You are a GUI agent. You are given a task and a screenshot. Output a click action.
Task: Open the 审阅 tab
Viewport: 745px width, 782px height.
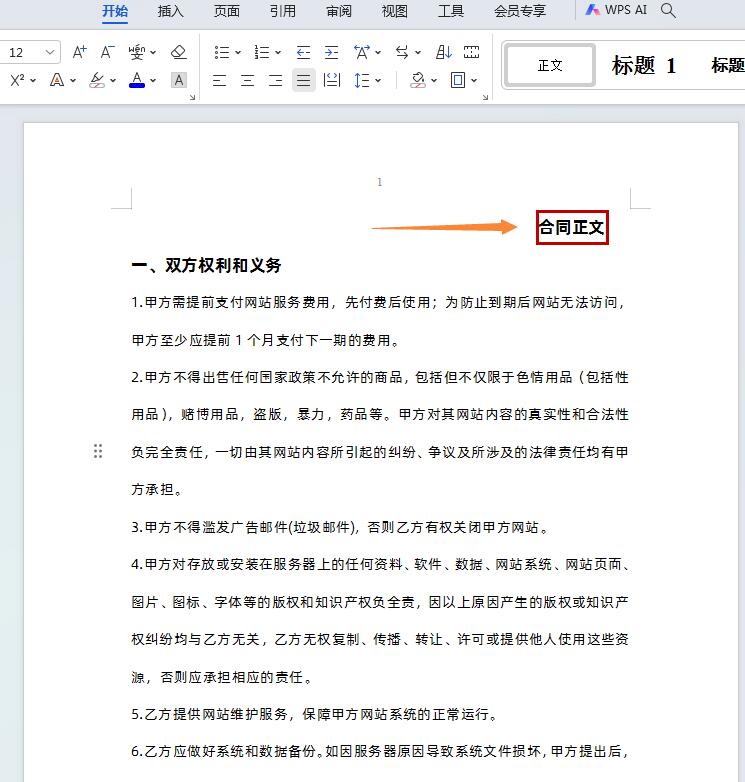[339, 11]
